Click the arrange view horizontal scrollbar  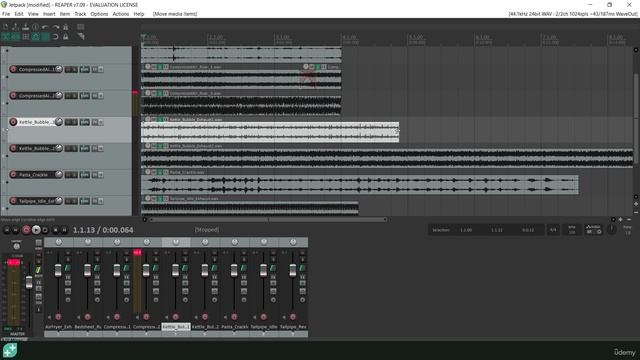coord(269,220)
